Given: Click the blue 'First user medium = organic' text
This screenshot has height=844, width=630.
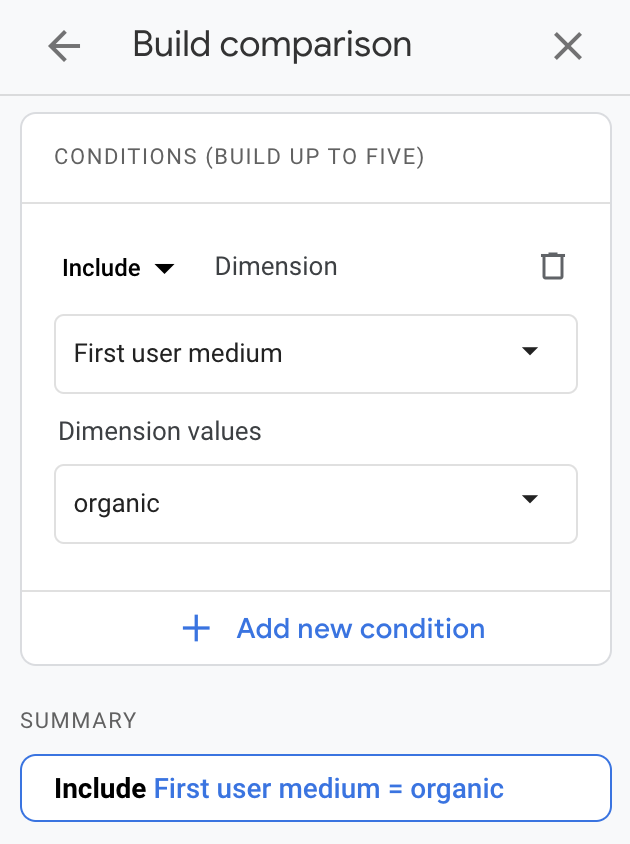Looking at the screenshot, I should click(328, 788).
